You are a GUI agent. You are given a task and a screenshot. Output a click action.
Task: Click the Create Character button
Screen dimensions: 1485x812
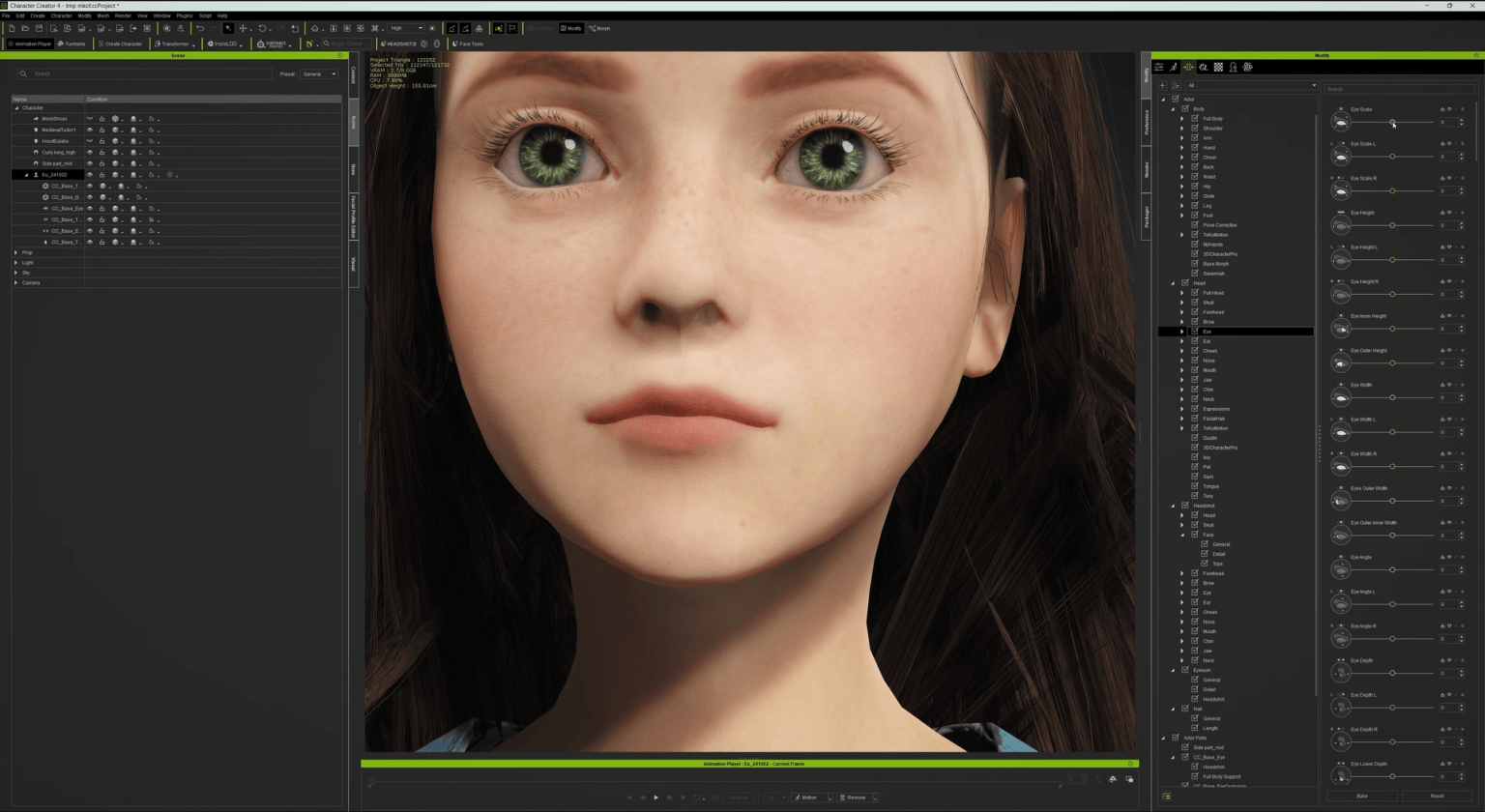click(119, 43)
